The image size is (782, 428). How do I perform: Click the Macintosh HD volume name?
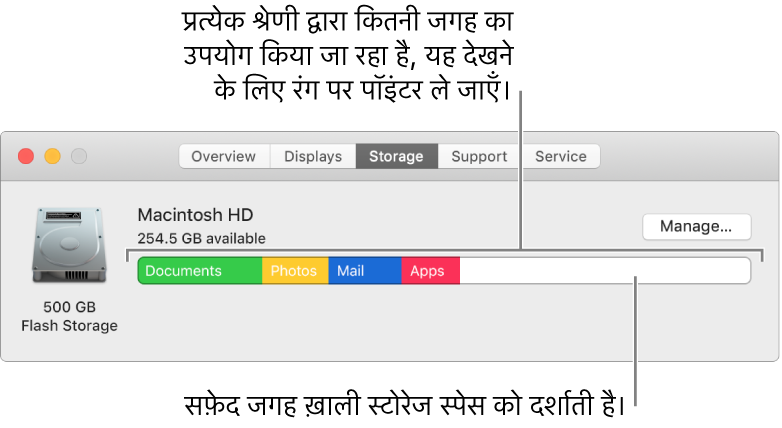click(x=195, y=215)
